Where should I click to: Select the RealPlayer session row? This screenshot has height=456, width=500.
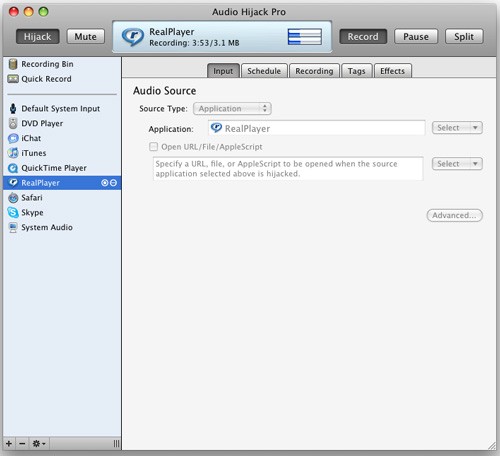click(x=62, y=183)
